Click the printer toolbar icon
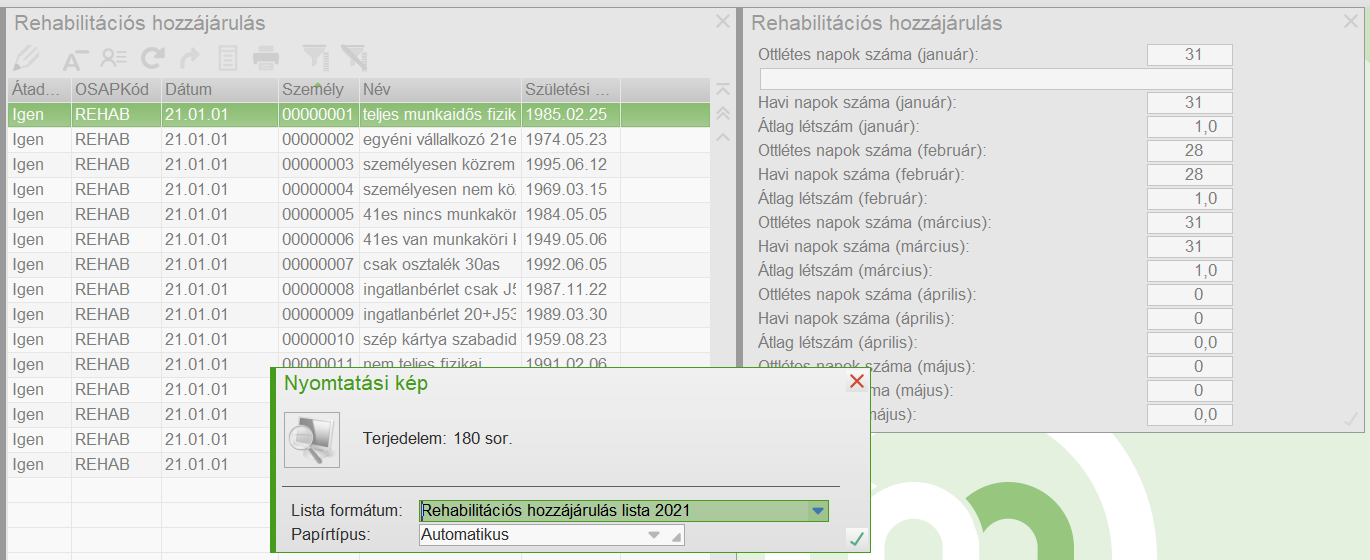The image size is (1370, 560). click(266, 58)
